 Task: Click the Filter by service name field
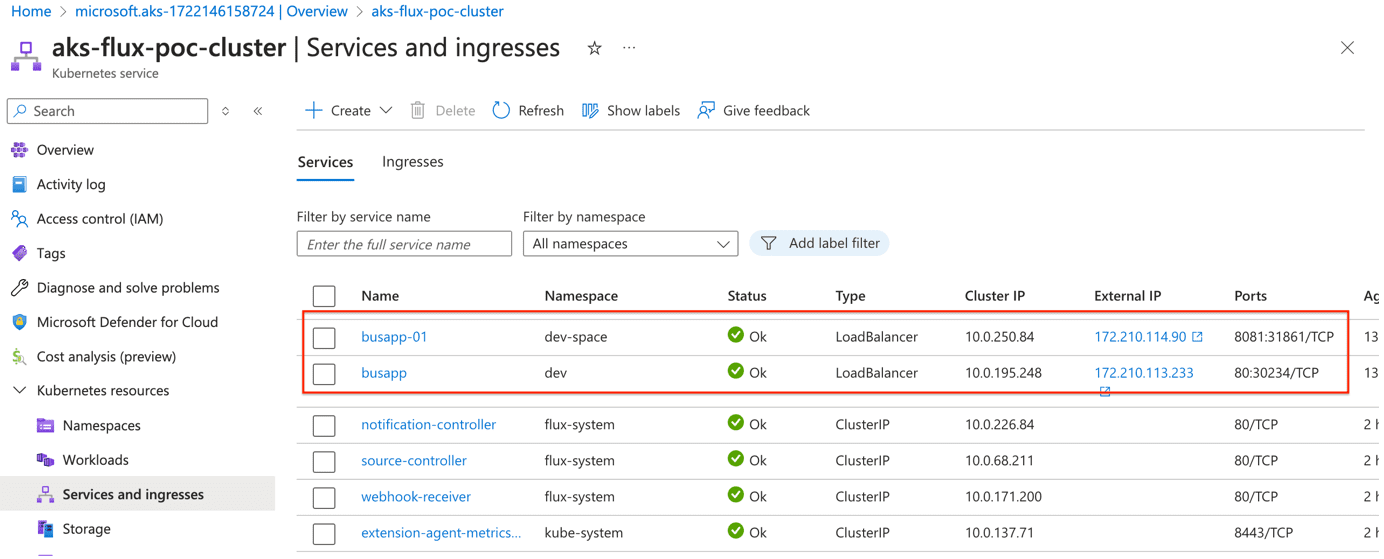(404, 244)
